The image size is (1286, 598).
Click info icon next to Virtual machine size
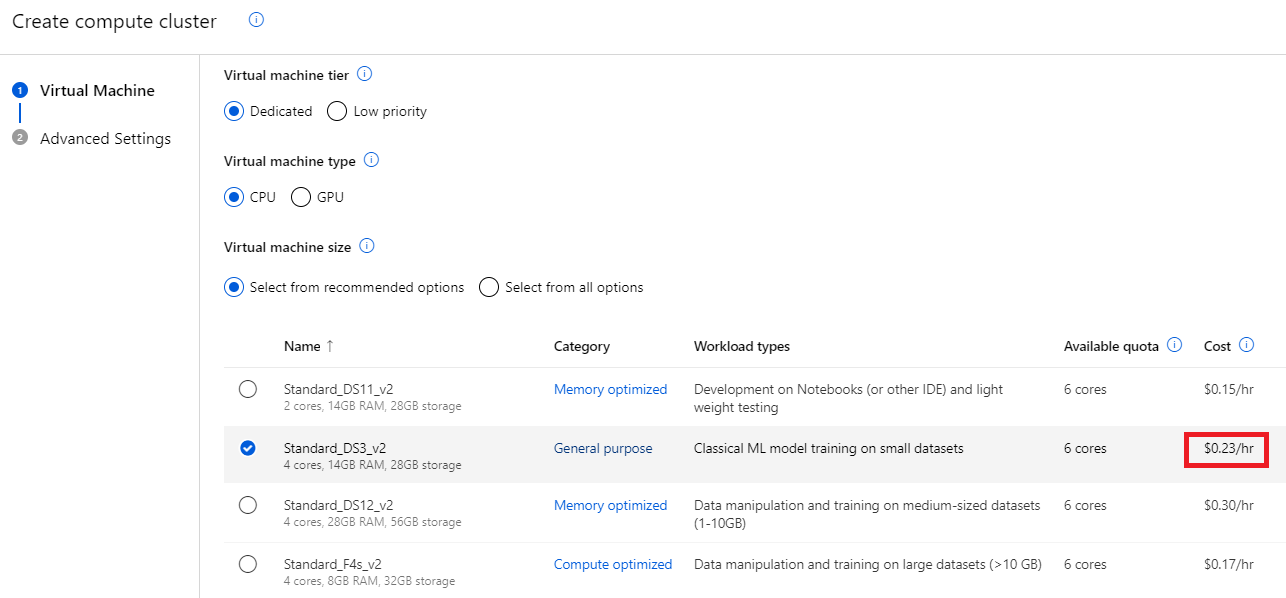point(367,246)
